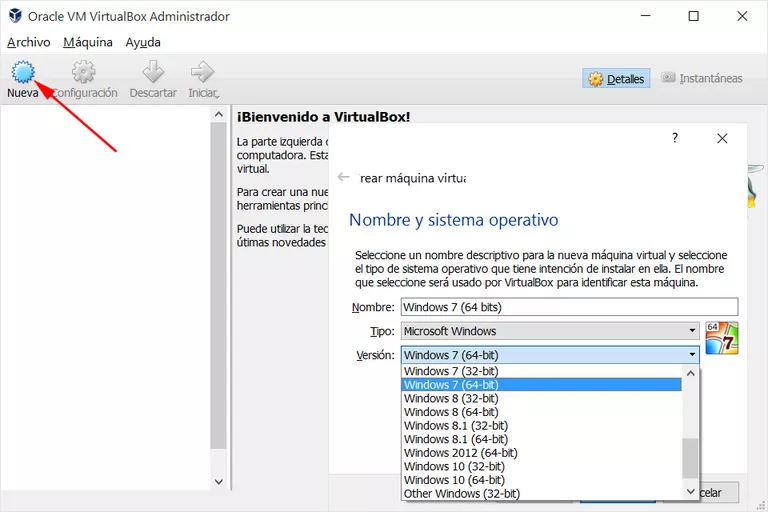Click the VirtualBox cube title bar icon

coord(15,16)
